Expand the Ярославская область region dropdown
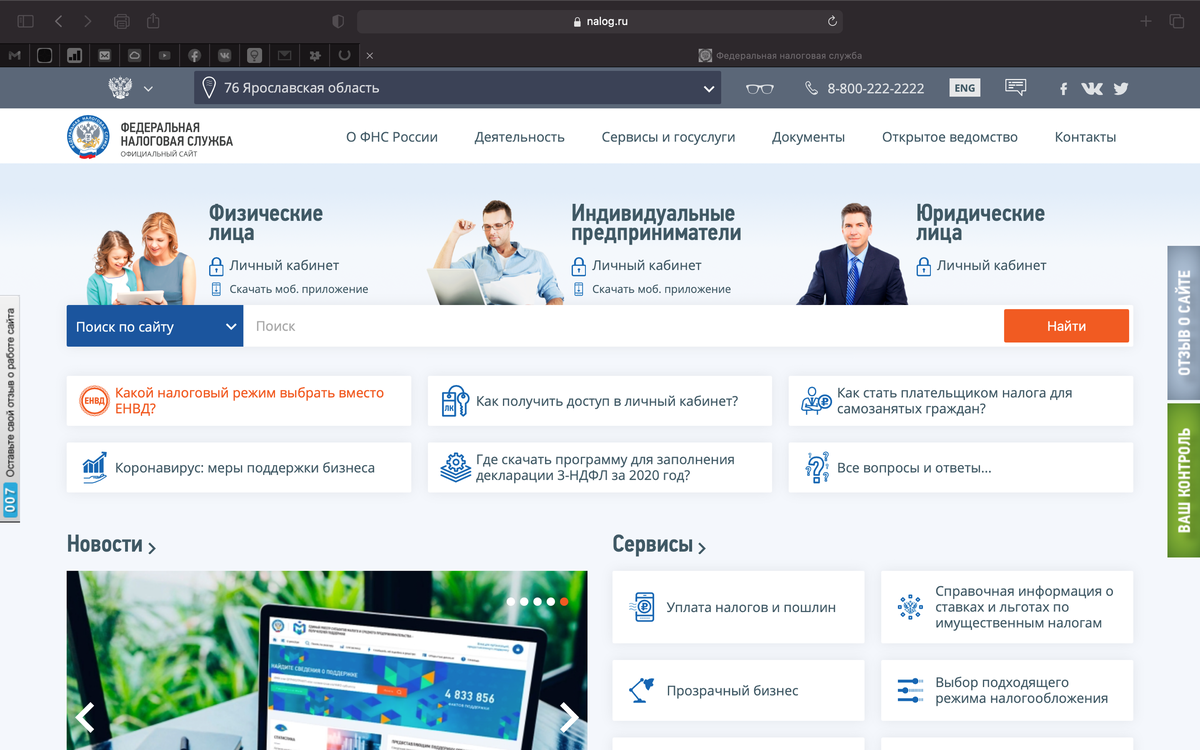 click(x=708, y=87)
